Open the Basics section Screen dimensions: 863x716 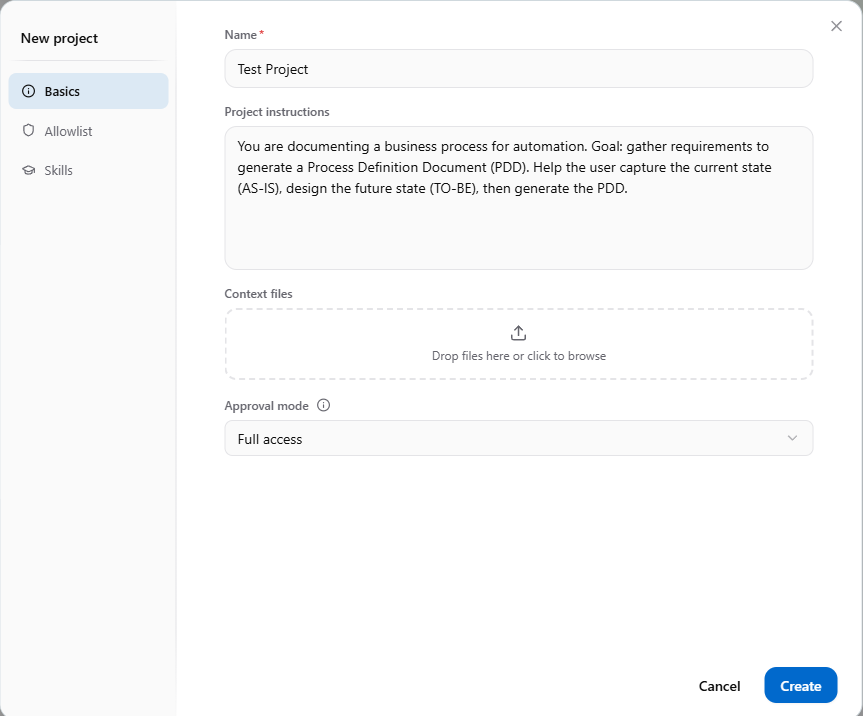(x=88, y=91)
